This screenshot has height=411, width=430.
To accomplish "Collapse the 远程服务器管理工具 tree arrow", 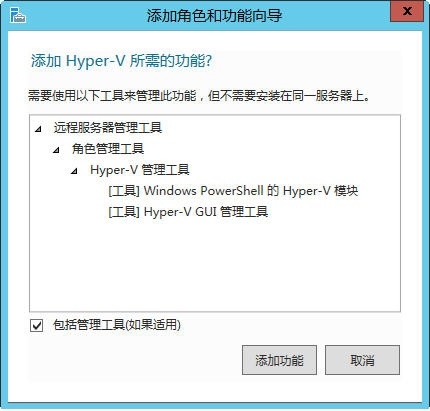I will [39, 129].
